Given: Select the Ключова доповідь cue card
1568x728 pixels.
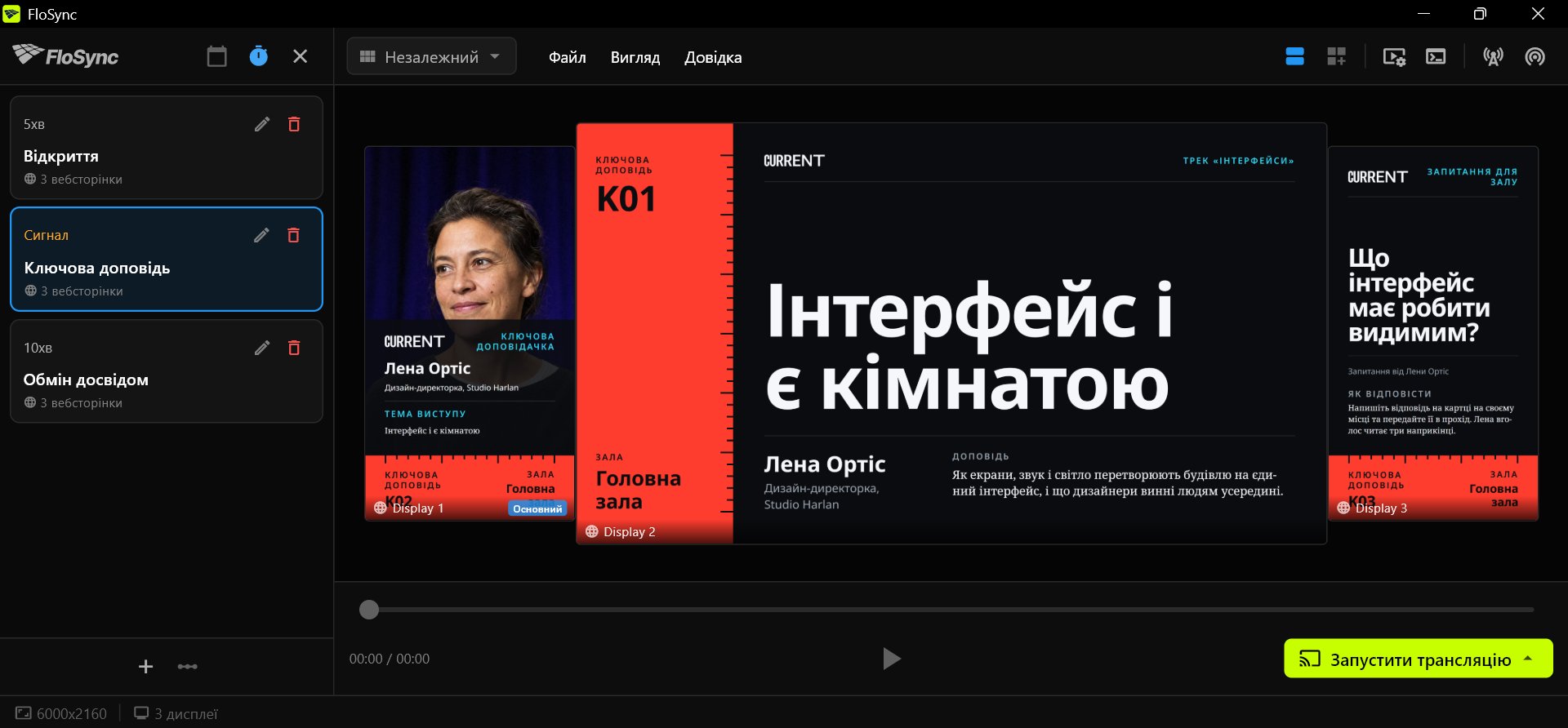Looking at the screenshot, I should pos(167,260).
